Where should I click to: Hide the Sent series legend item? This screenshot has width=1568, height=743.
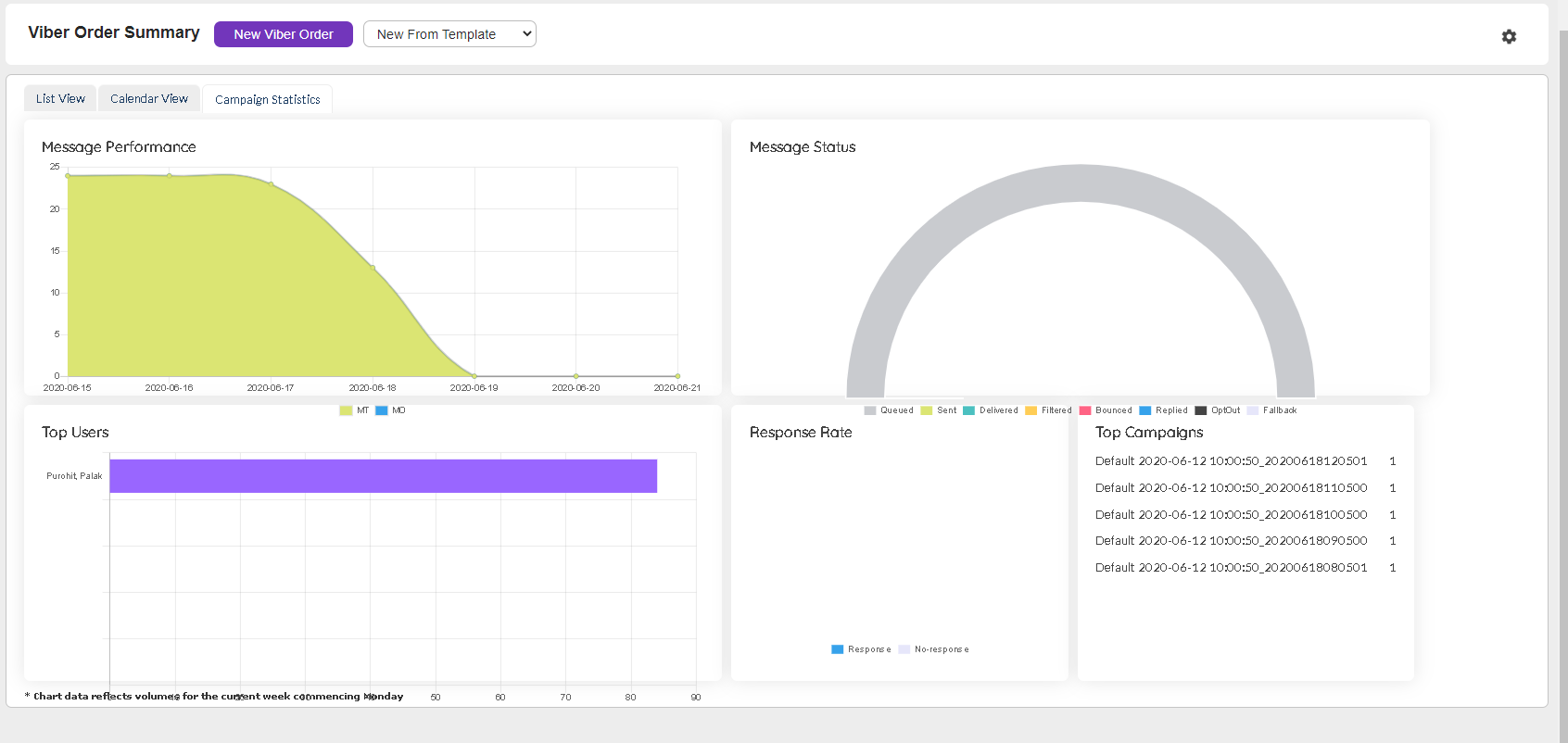click(x=927, y=410)
